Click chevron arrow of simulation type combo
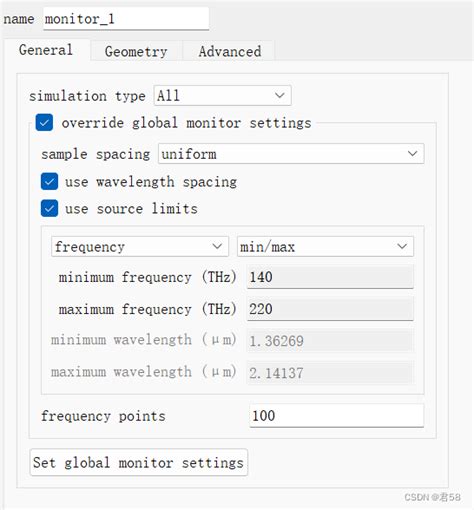 click(x=280, y=96)
